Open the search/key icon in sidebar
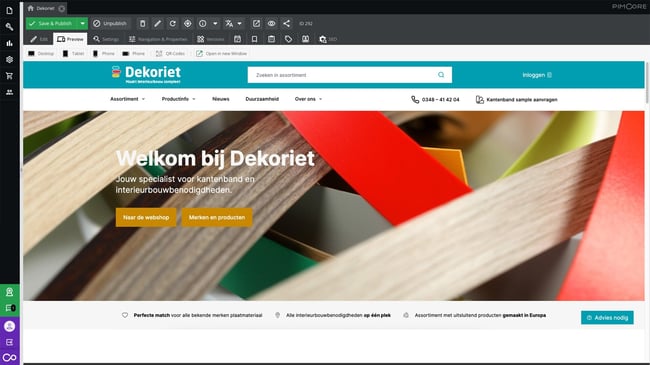This screenshot has width=650, height=365. (x=9, y=27)
